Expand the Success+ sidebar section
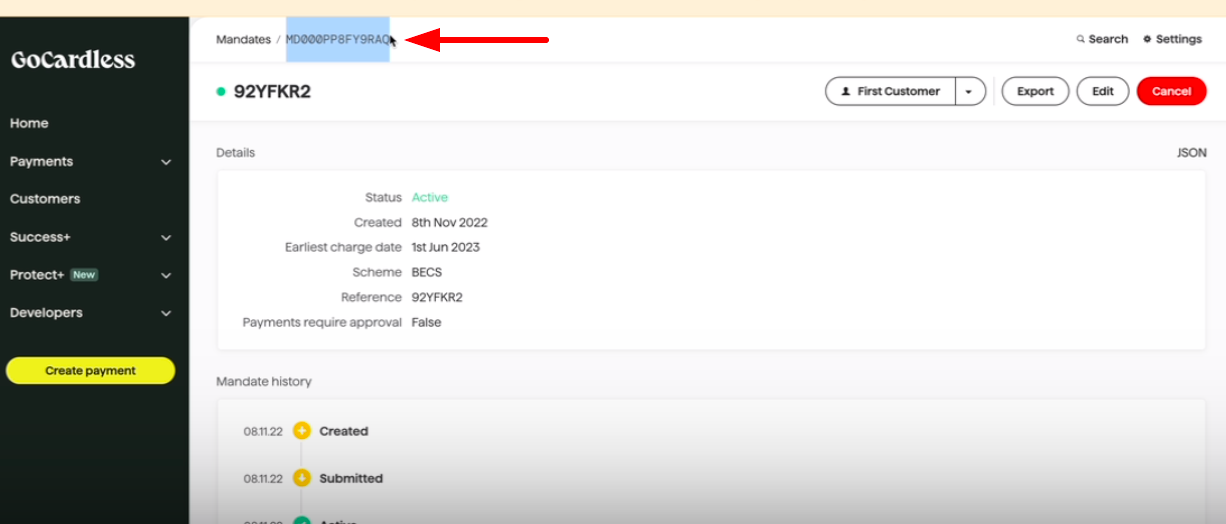This screenshot has width=1226, height=524. point(166,238)
